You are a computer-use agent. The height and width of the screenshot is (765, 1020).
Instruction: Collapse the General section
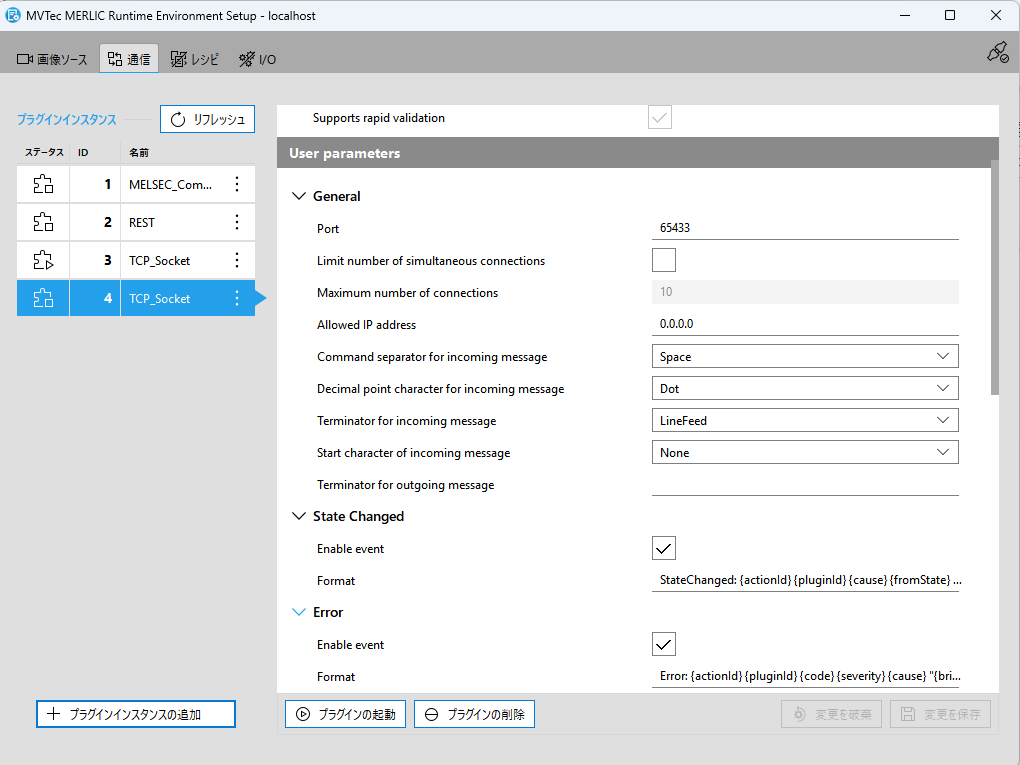[299, 196]
